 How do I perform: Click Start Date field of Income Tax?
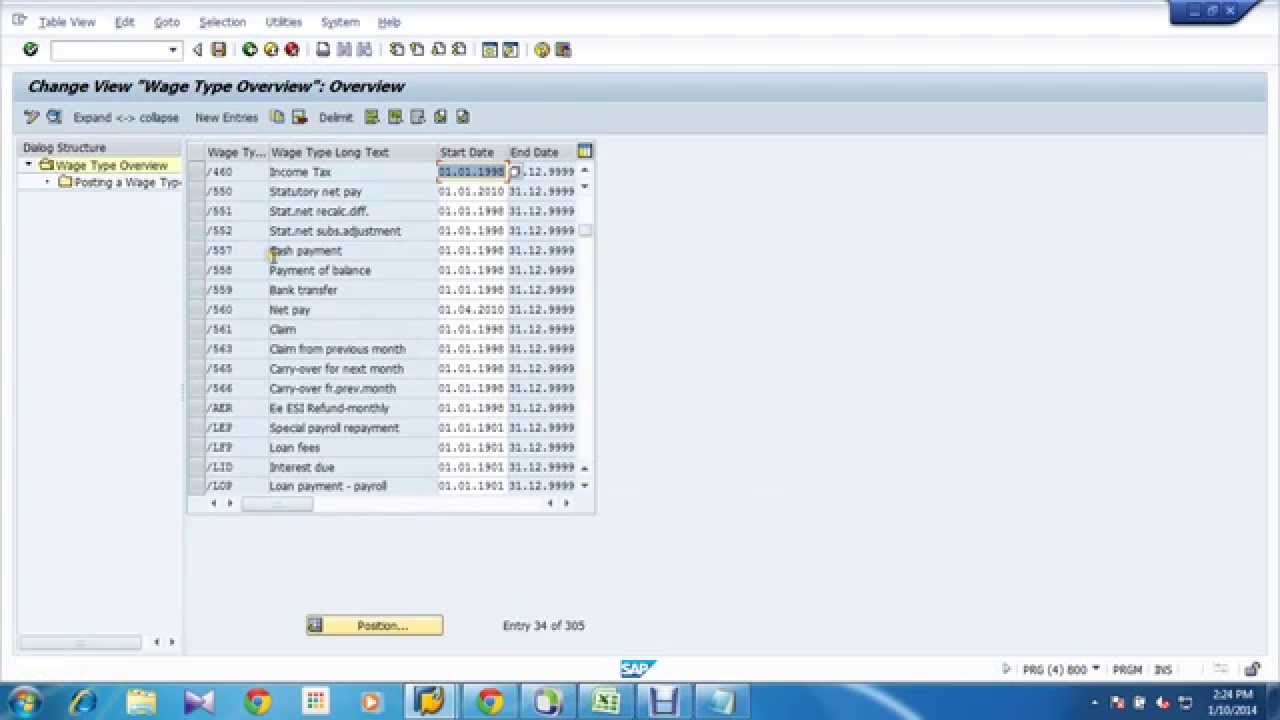pyautogui.click(x=472, y=172)
